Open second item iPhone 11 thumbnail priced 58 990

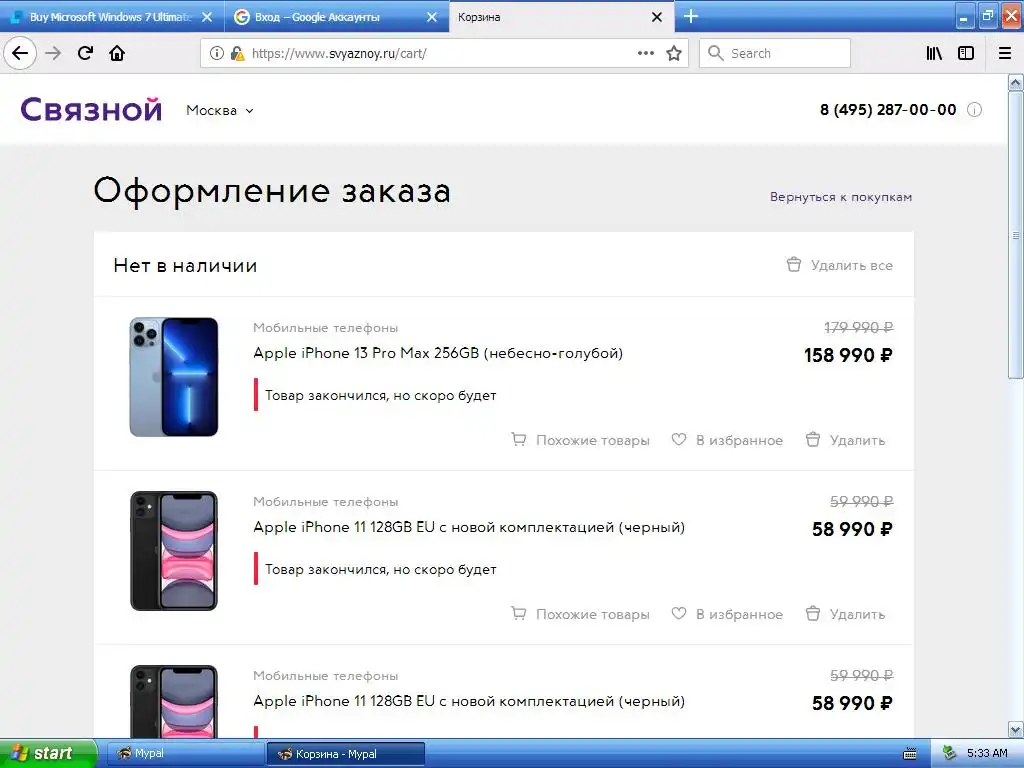pyautogui.click(x=174, y=551)
